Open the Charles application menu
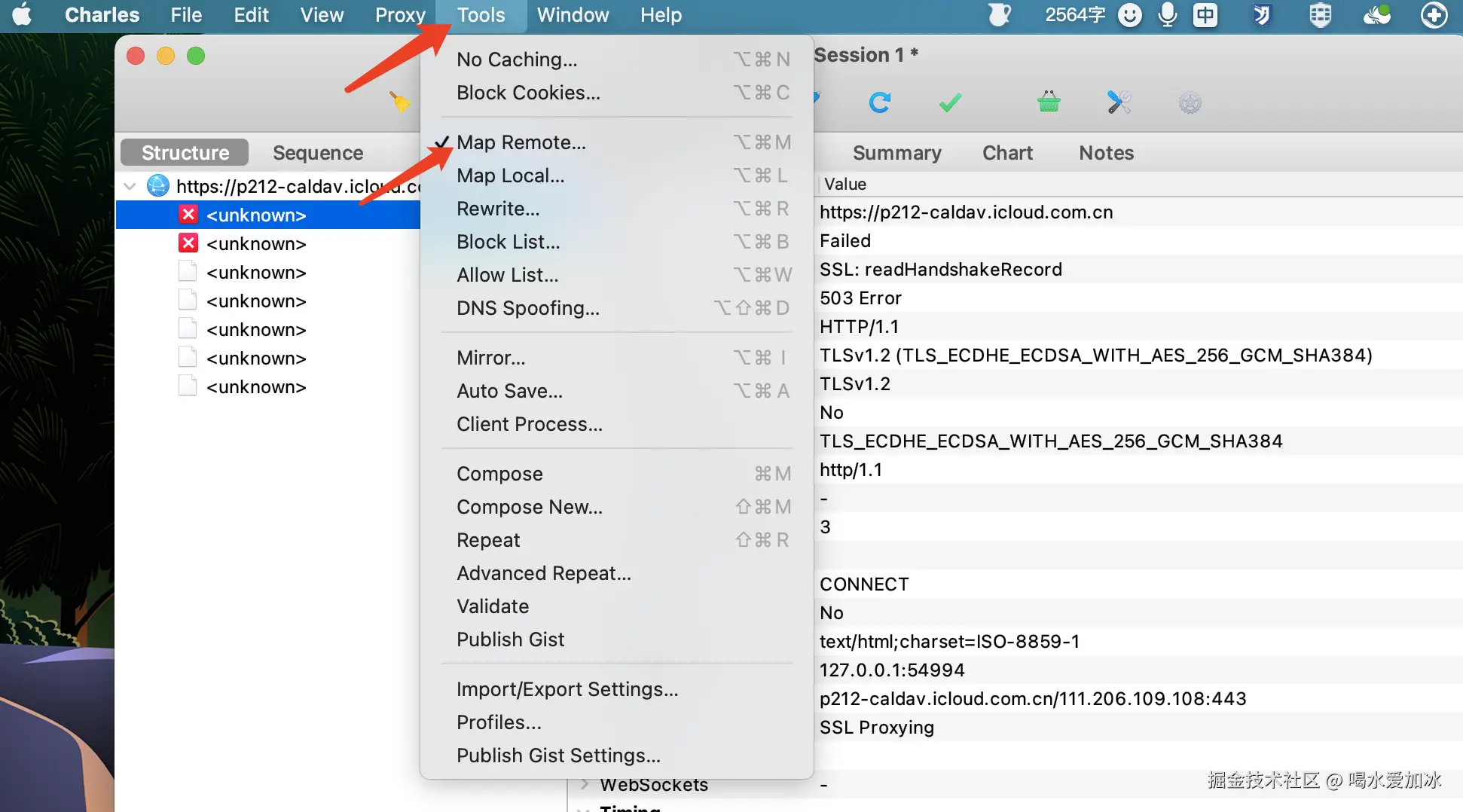Image resolution: width=1463 pixels, height=812 pixels. [x=102, y=15]
